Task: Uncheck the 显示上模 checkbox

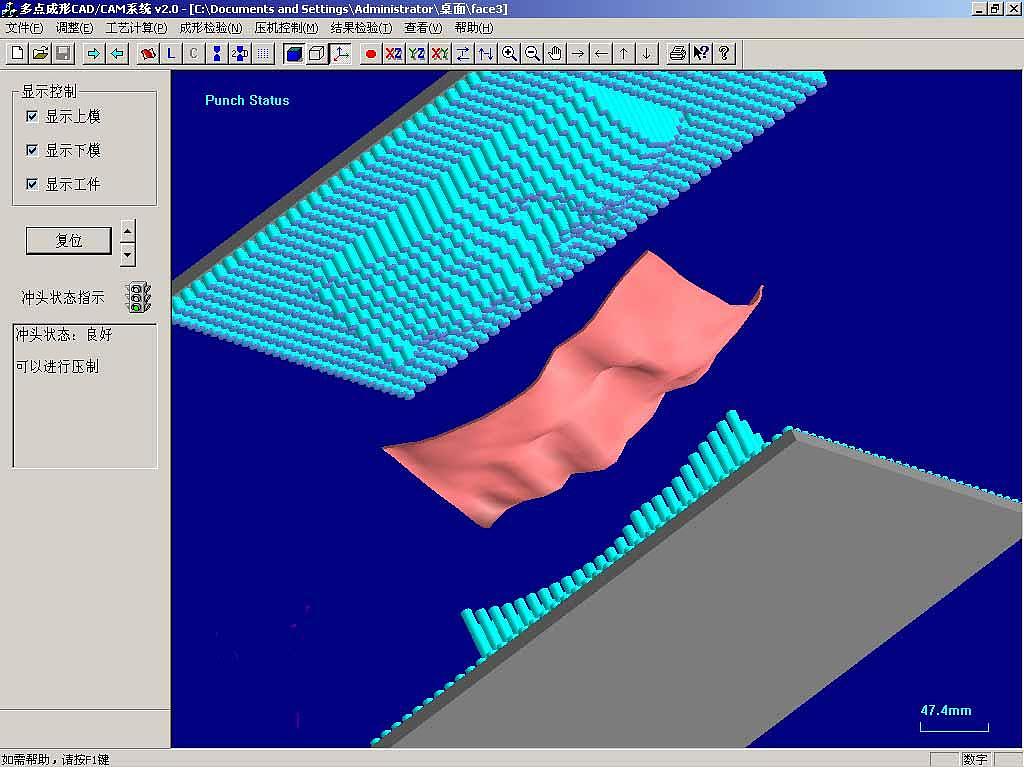Action: pos(33,117)
